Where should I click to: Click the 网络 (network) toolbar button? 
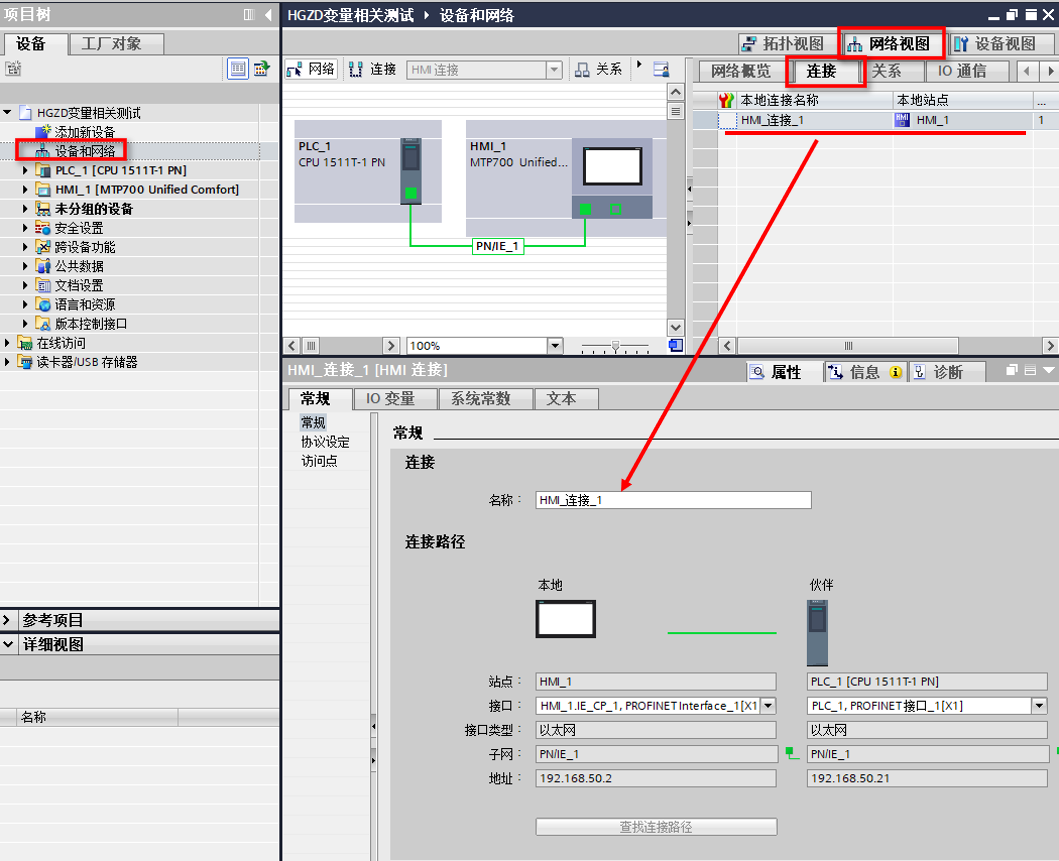[311, 69]
